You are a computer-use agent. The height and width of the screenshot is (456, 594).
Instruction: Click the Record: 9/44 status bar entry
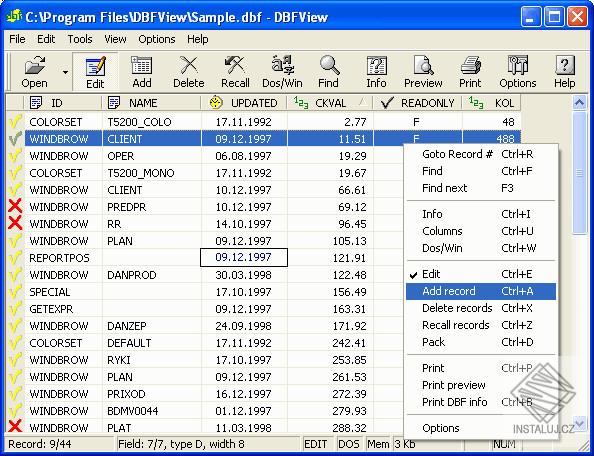click(x=59, y=444)
